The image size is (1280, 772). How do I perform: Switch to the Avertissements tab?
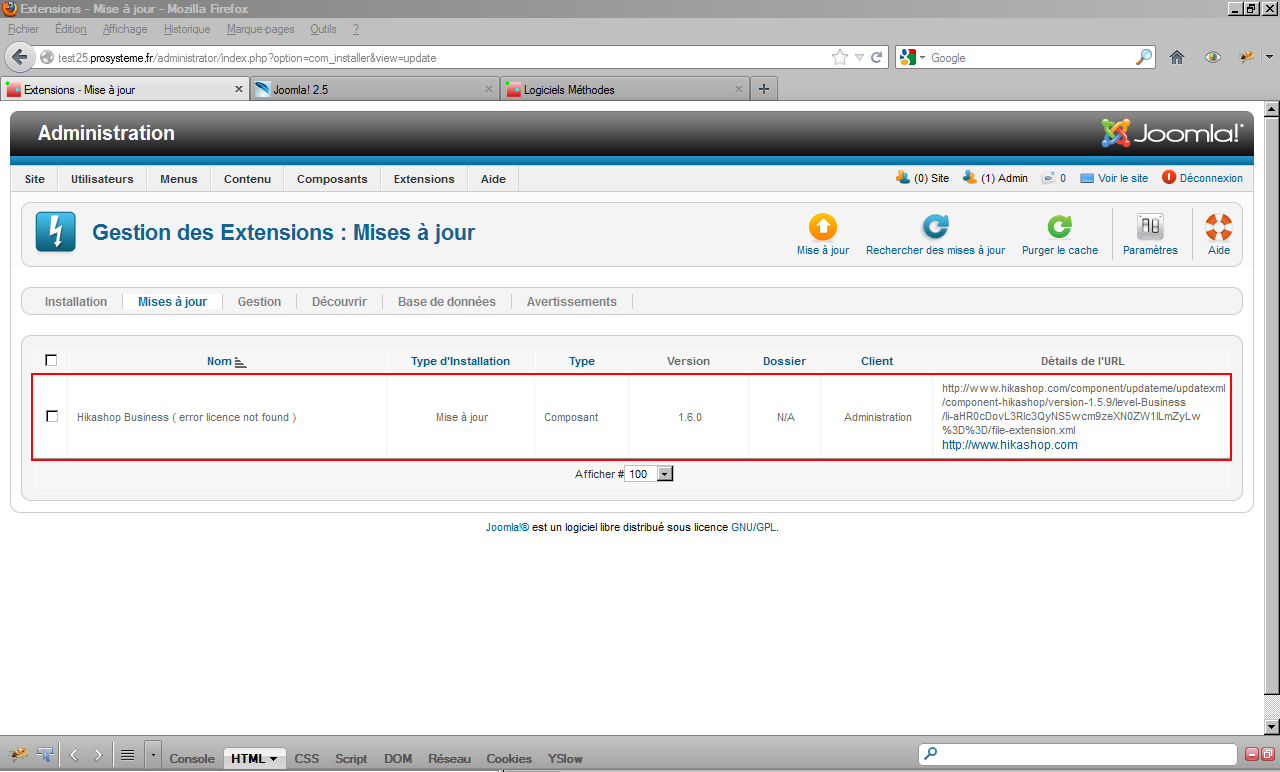[572, 301]
